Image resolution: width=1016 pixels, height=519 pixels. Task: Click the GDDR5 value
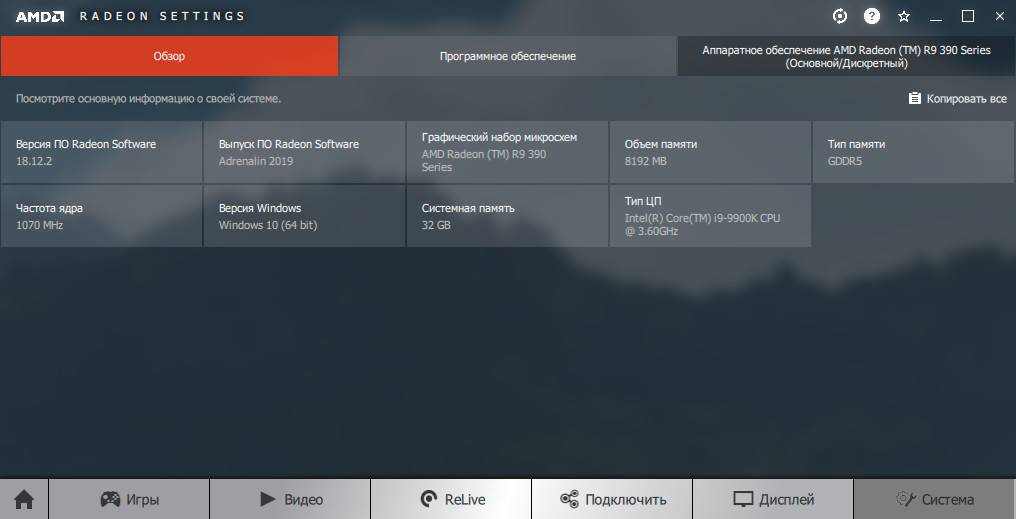845,161
